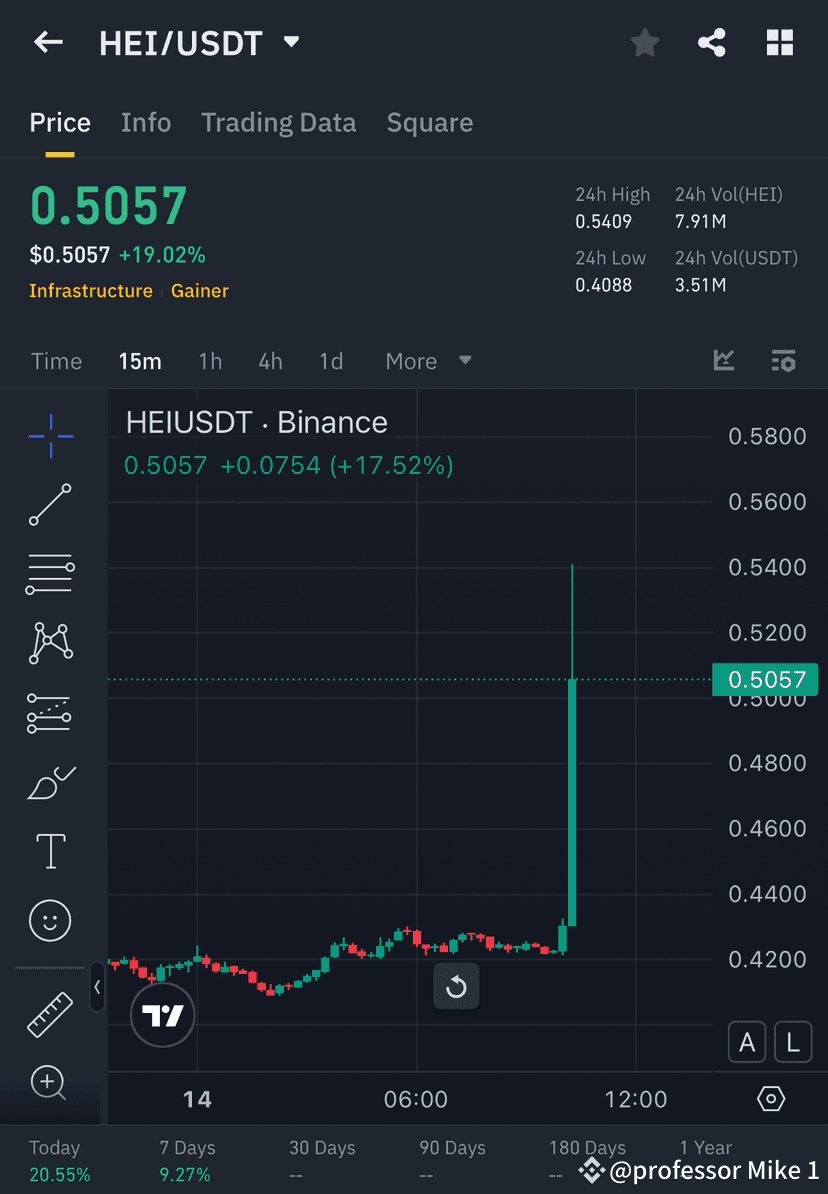
Task: Toggle auto scale with the A button
Action: coord(747,1042)
